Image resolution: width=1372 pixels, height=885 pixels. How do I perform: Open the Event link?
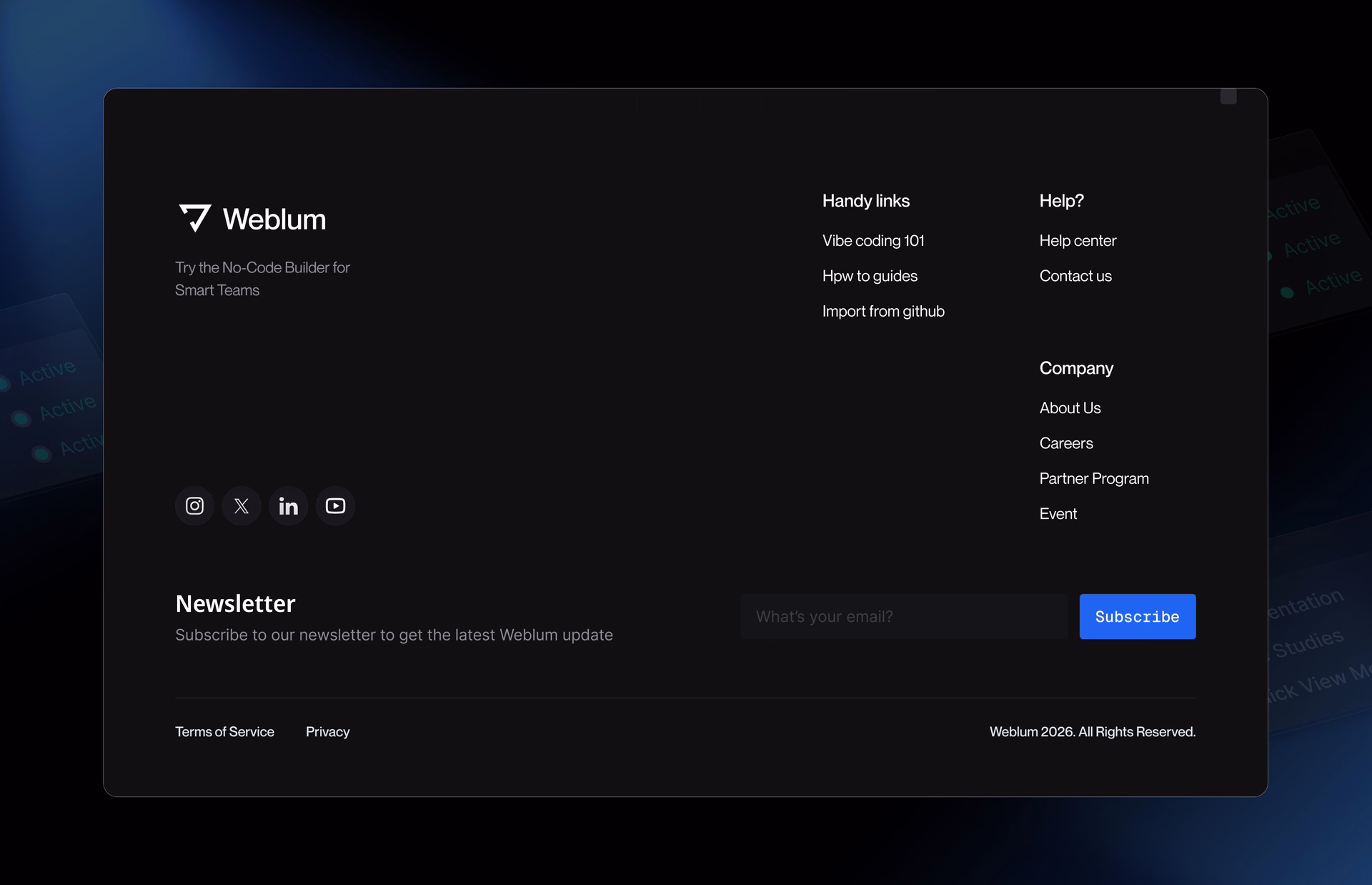1058,514
